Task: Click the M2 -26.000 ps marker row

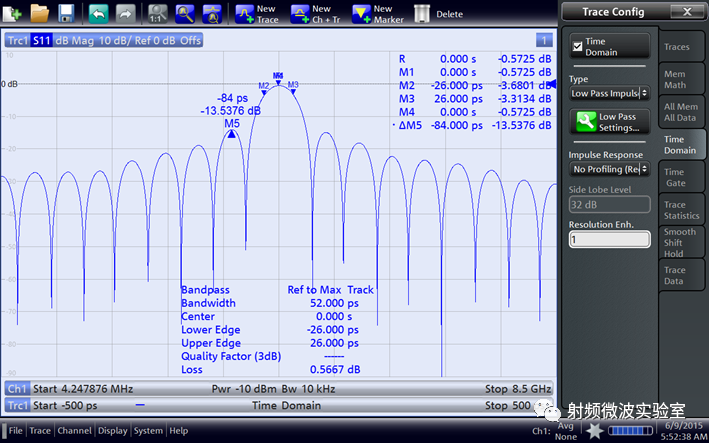Action: coord(475,85)
